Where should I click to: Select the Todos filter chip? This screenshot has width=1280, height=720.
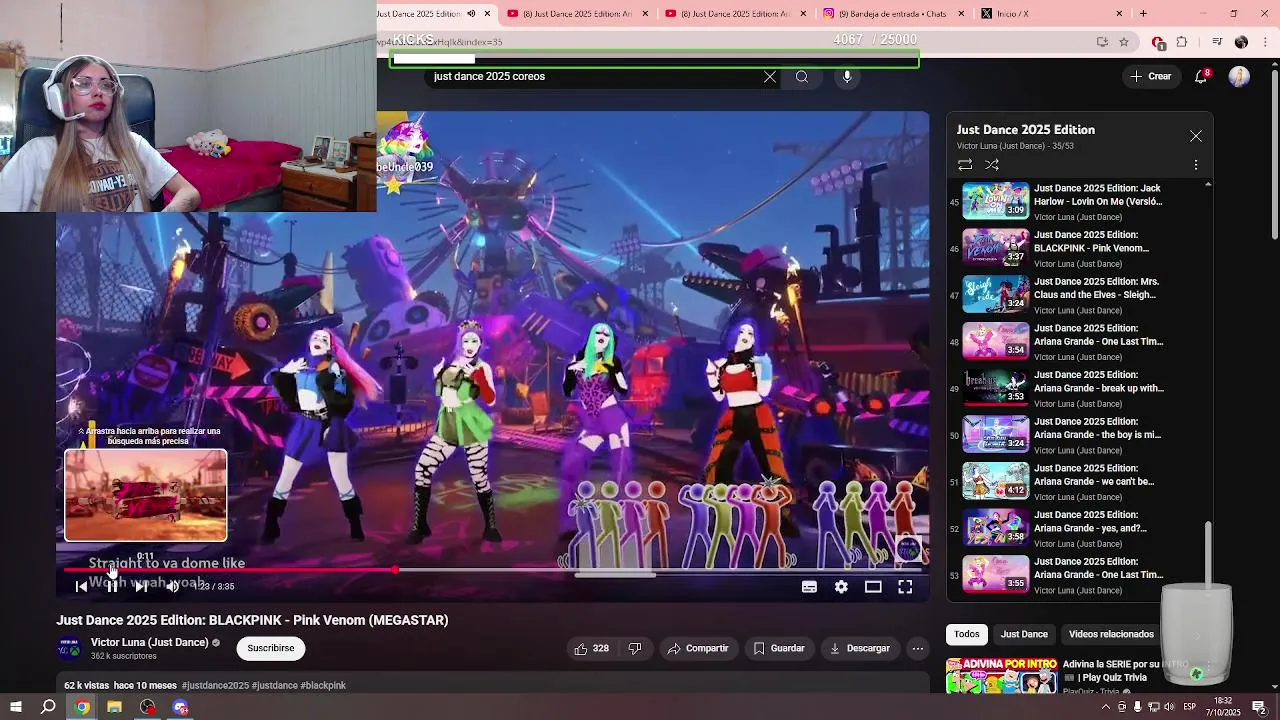[x=966, y=634]
